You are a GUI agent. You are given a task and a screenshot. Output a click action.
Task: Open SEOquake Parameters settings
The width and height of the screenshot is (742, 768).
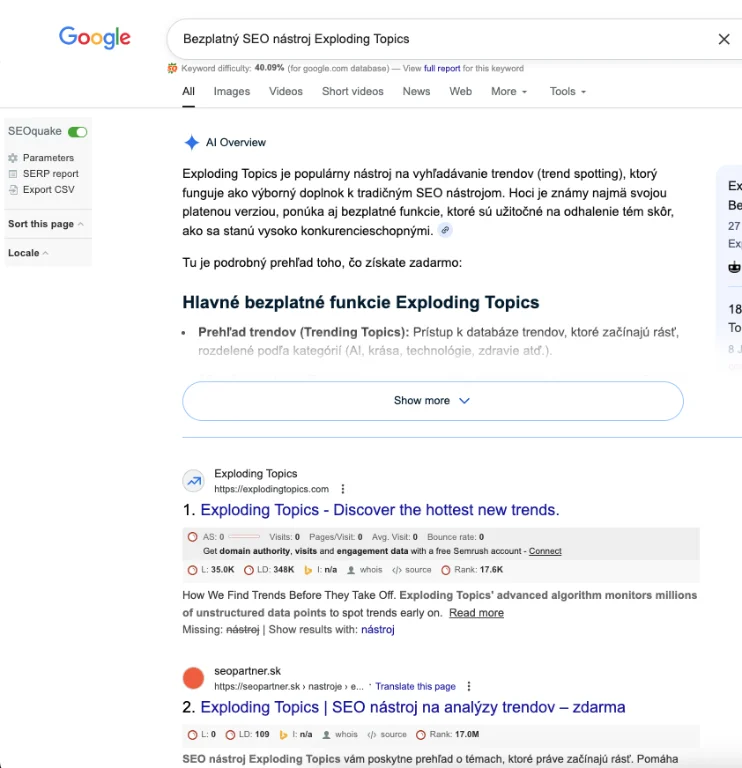tap(48, 158)
